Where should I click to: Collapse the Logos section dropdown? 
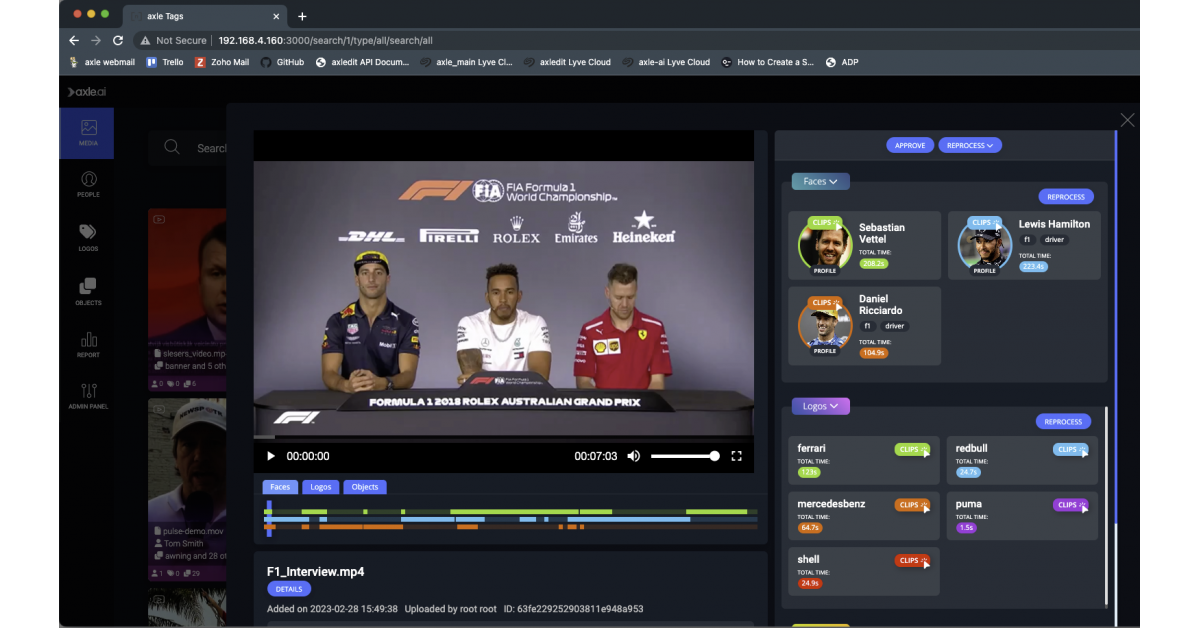(820, 406)
